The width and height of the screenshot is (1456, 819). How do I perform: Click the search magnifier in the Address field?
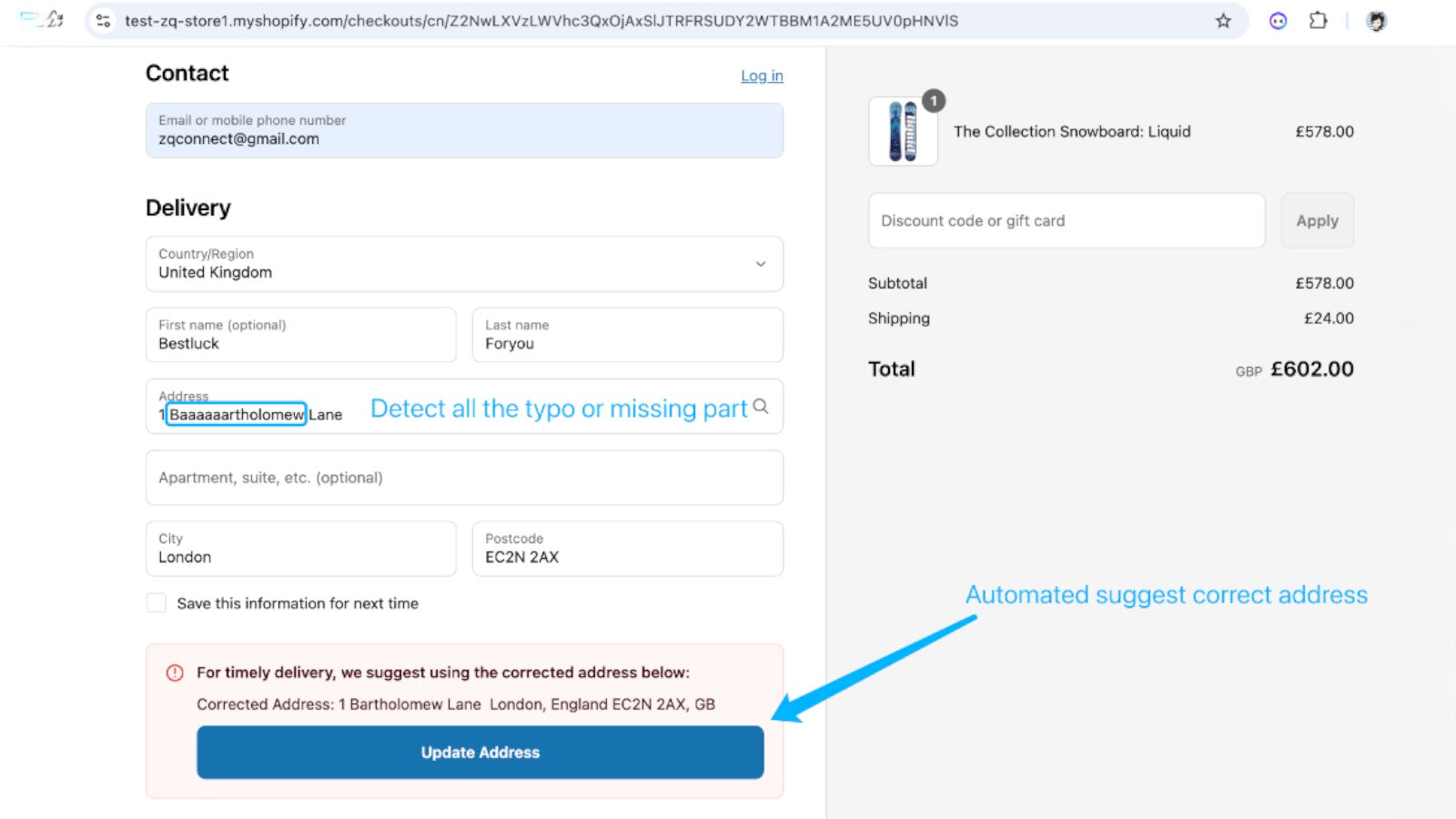[x=761, y=408]
